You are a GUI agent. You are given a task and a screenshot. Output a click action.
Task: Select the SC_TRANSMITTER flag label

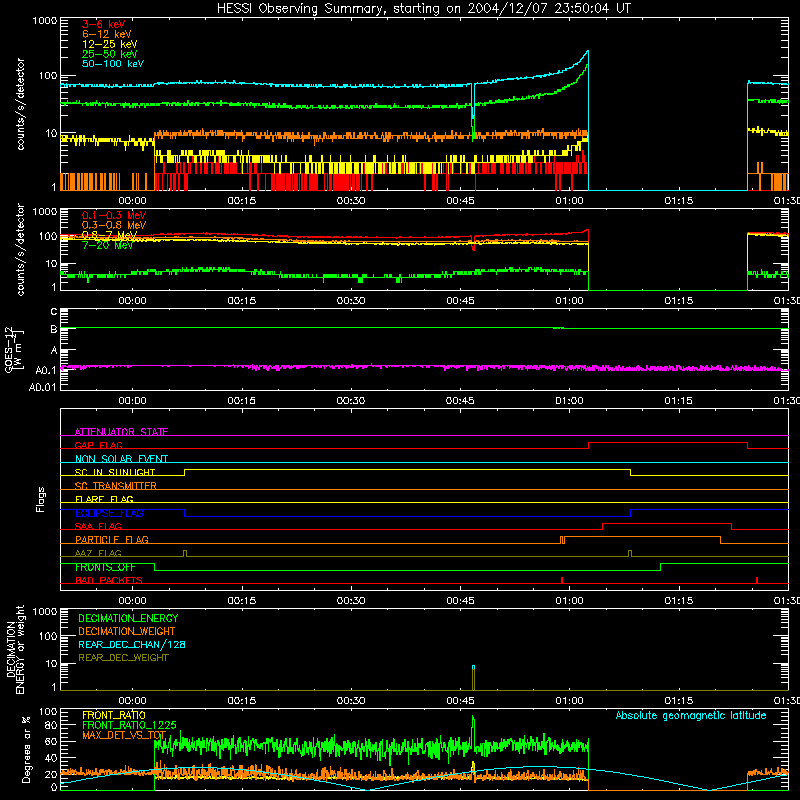pyautogui.click(x=116, y=486)
